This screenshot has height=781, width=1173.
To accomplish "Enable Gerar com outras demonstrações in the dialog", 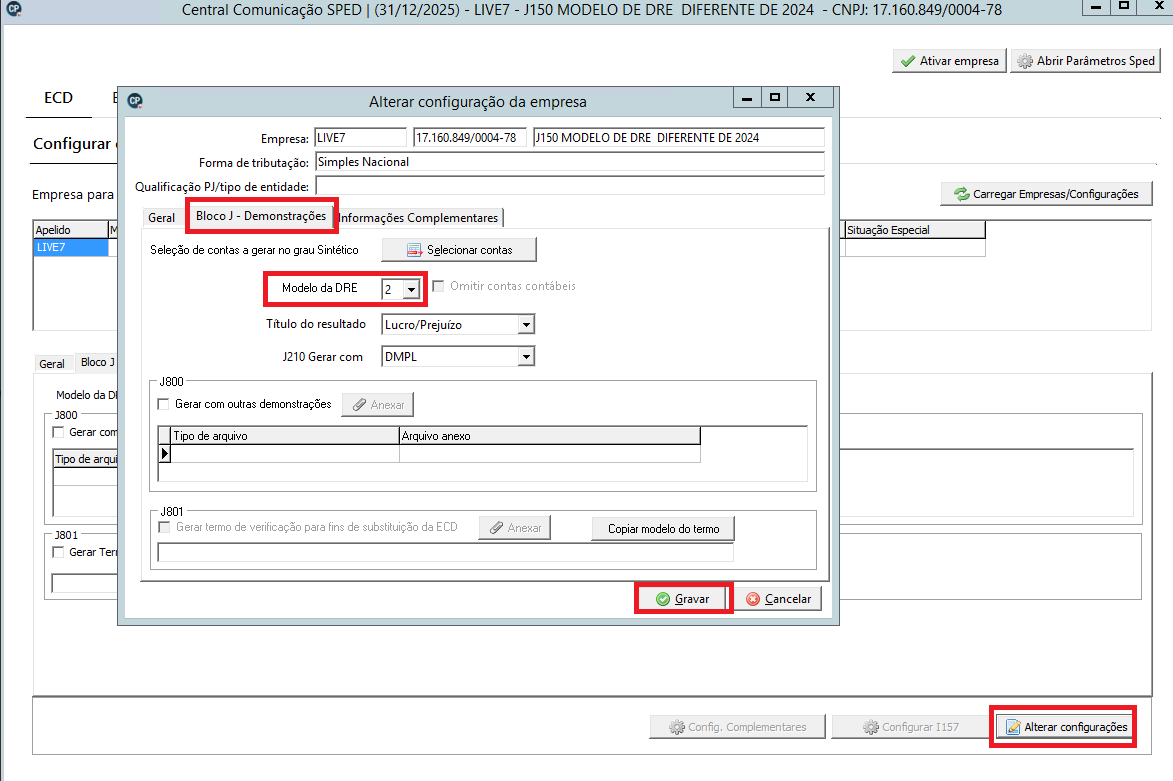I will click(163, 404).
